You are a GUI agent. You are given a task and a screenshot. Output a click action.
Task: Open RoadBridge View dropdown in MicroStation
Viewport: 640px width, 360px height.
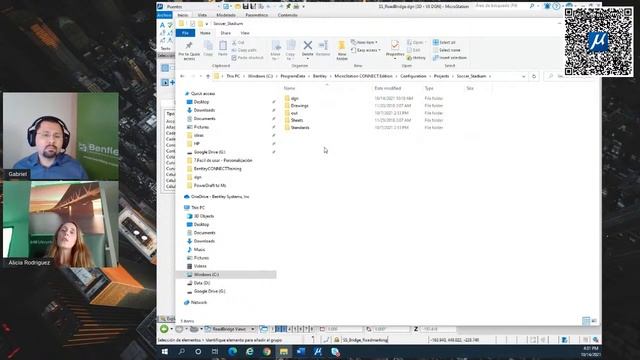tap(253, 329)
